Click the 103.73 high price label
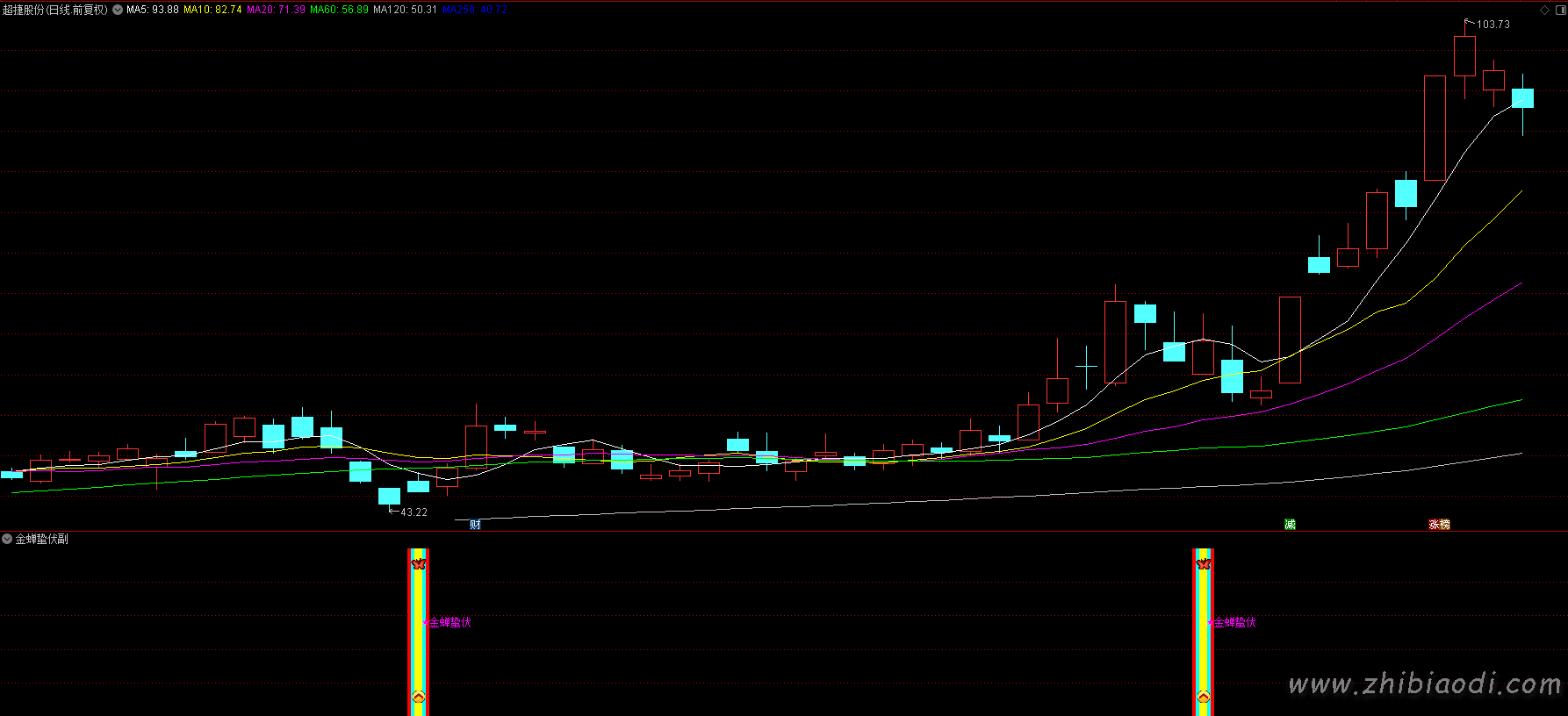1568x716 pixels. click(x=1492, y=25)
